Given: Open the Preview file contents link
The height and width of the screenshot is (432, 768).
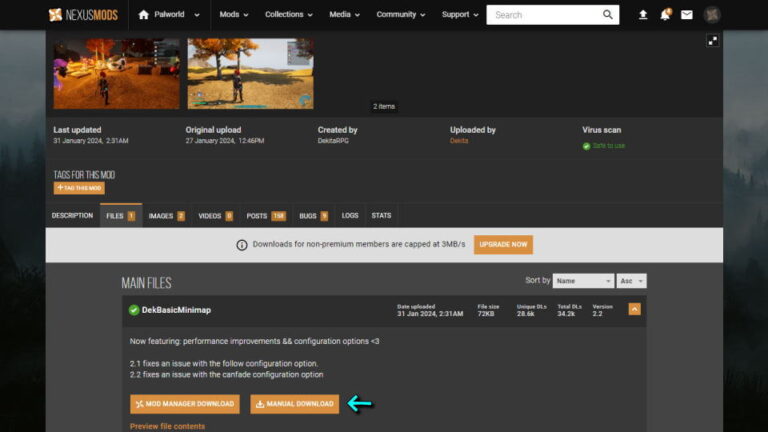Looking at the screenshot, I should tap(168, 427).
